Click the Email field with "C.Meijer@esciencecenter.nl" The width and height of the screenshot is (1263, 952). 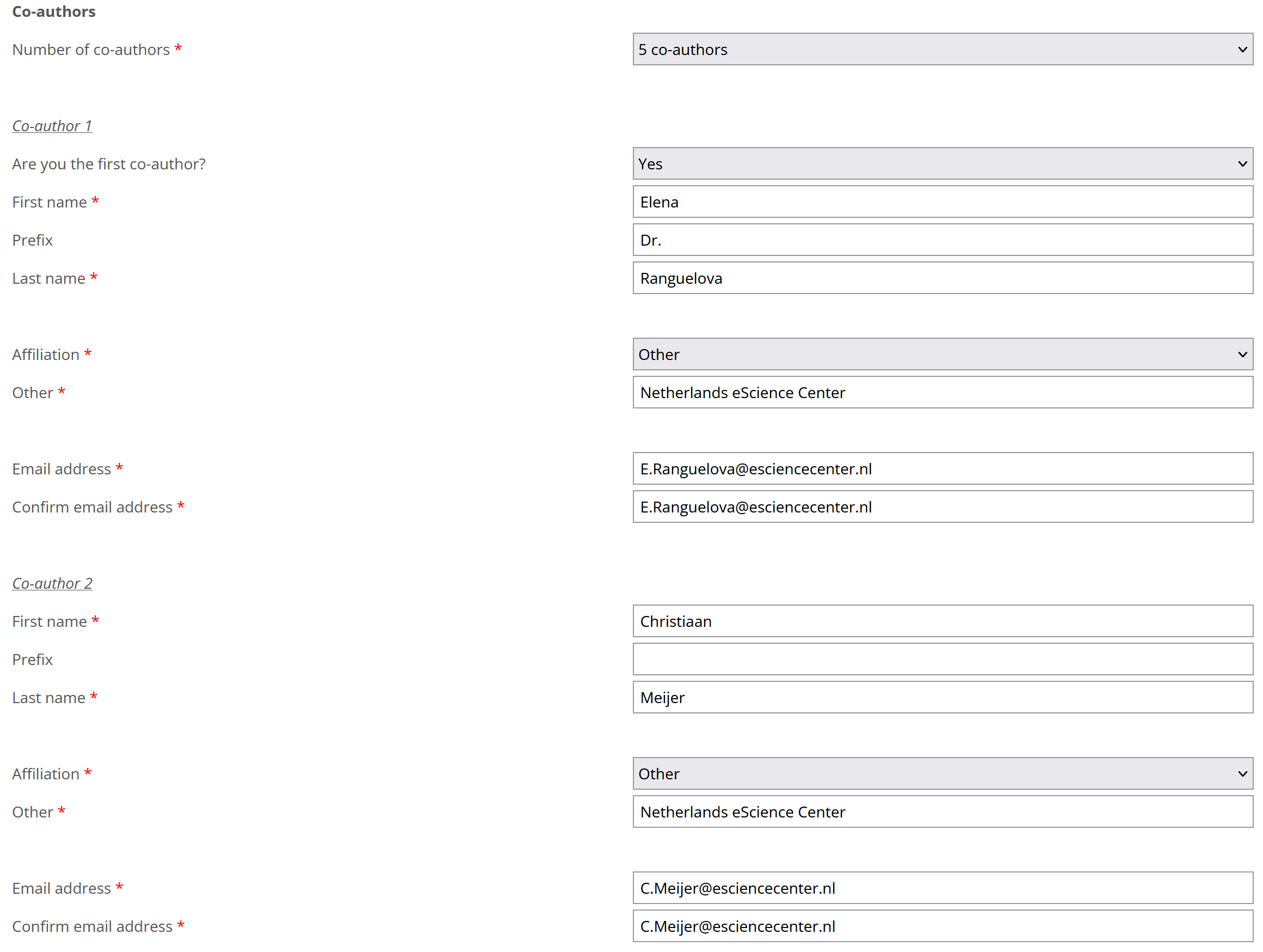(x=942, y=888)
